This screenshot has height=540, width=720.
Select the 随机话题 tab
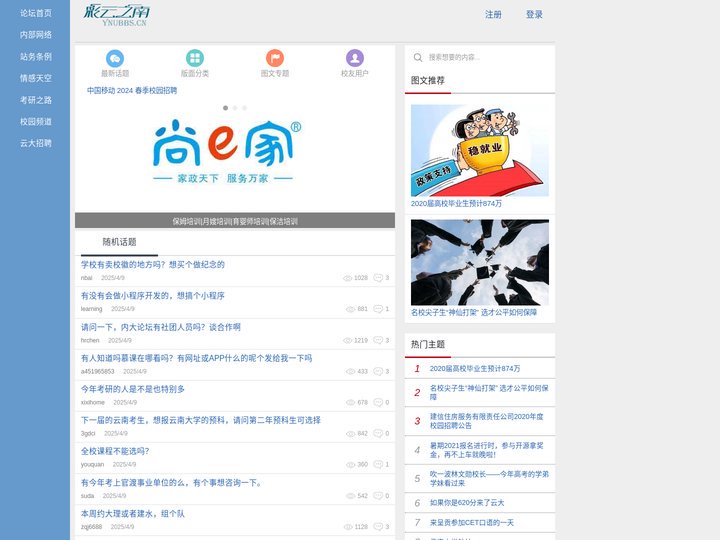coord(119,242)
